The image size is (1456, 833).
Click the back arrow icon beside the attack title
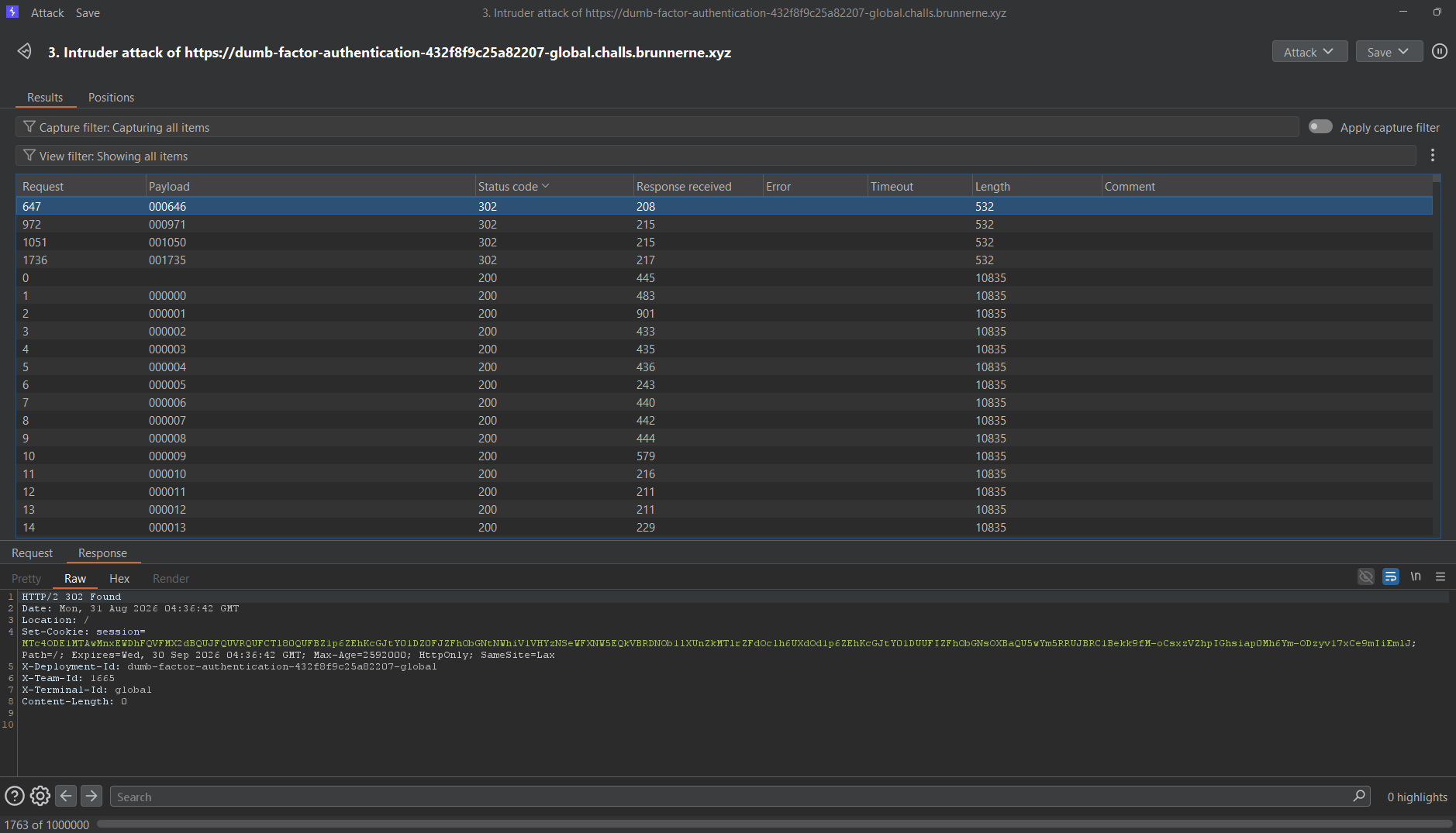pos(24,51)
